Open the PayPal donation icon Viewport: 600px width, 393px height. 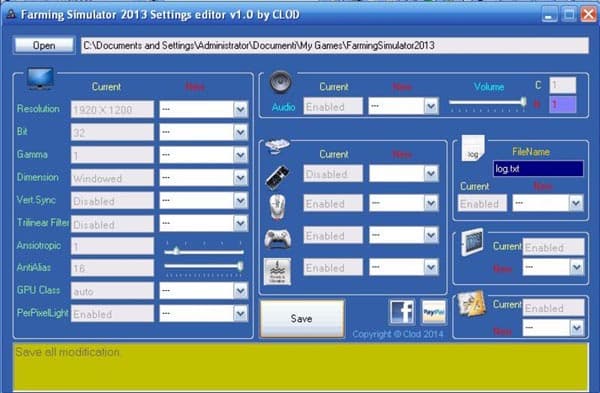click(434, 312)
